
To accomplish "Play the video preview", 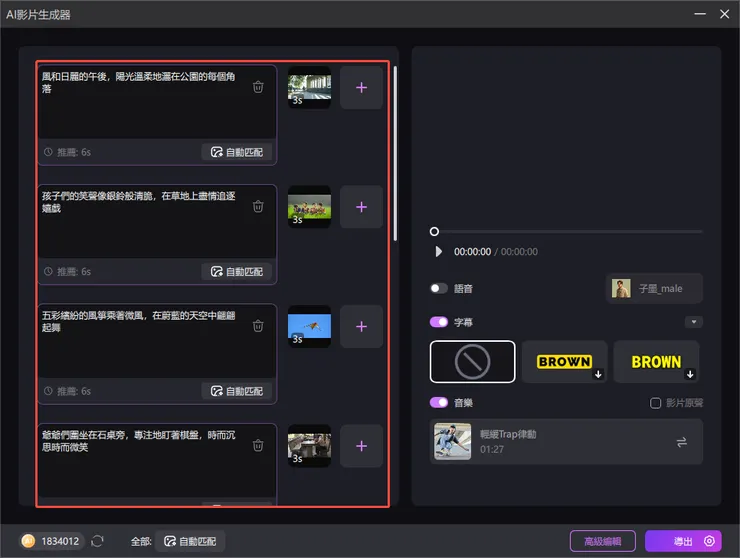I will click(x=438, y=252).
